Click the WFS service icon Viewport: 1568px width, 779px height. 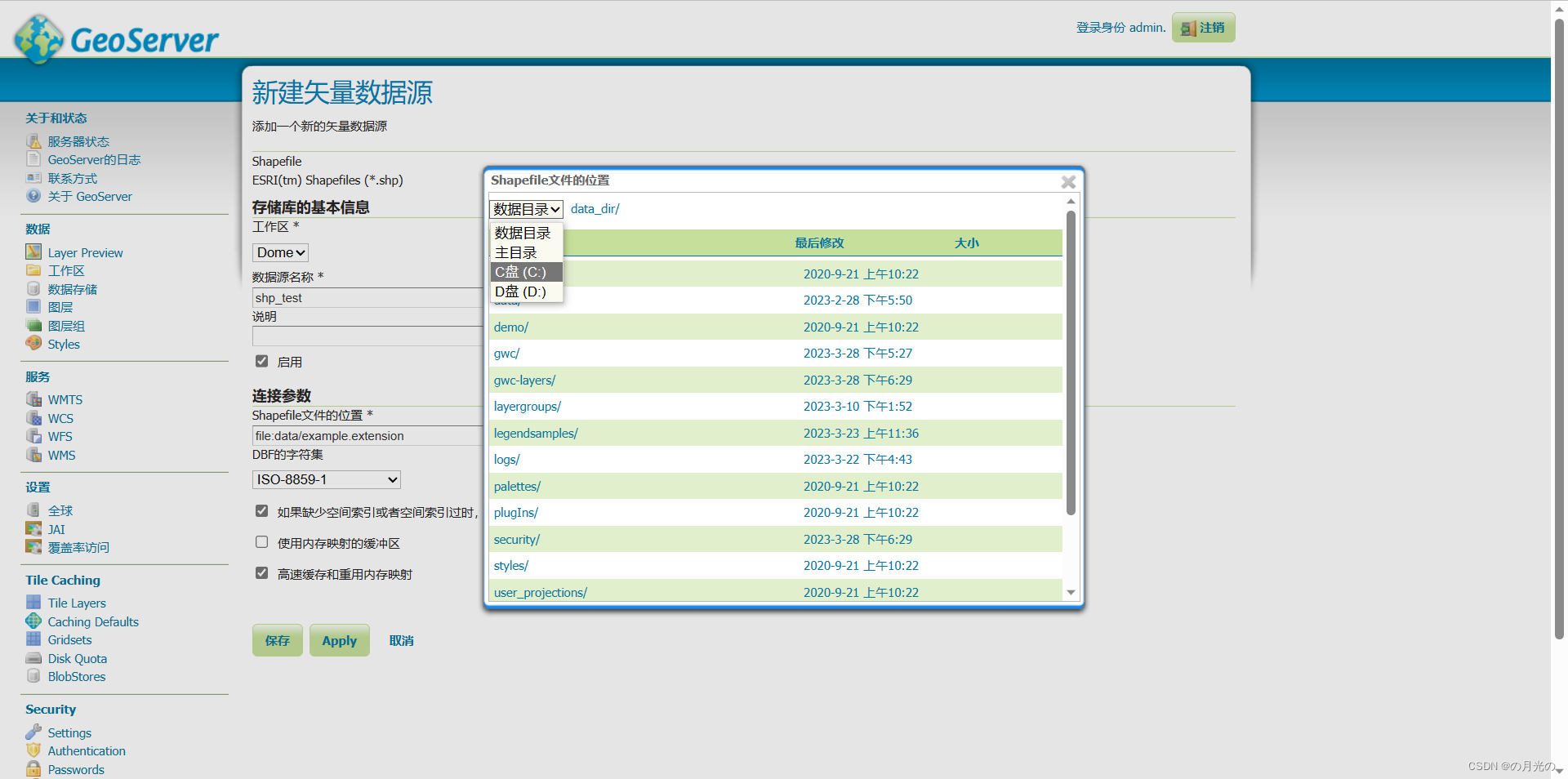click(x=33, y=436)
